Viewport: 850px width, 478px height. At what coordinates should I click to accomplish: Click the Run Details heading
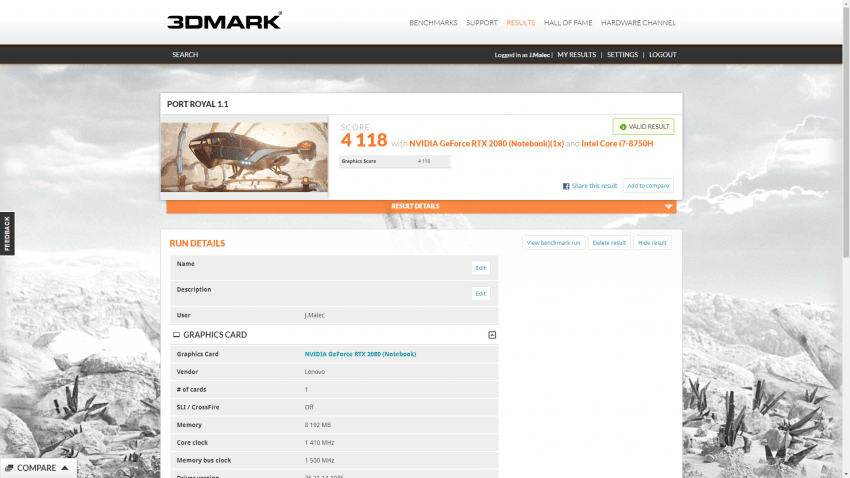197,243
